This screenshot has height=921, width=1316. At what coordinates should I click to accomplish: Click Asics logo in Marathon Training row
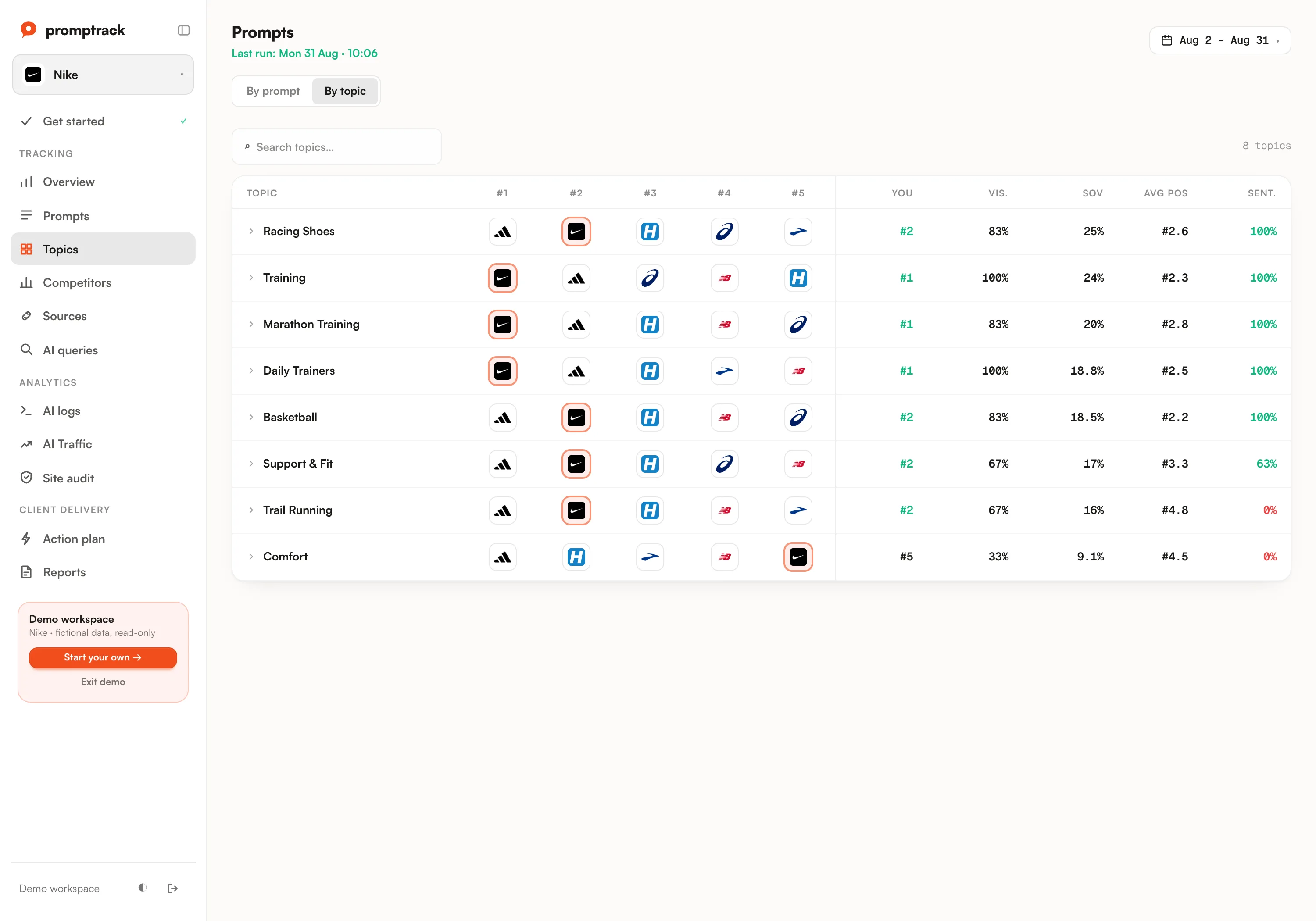(x=798, y=325)
